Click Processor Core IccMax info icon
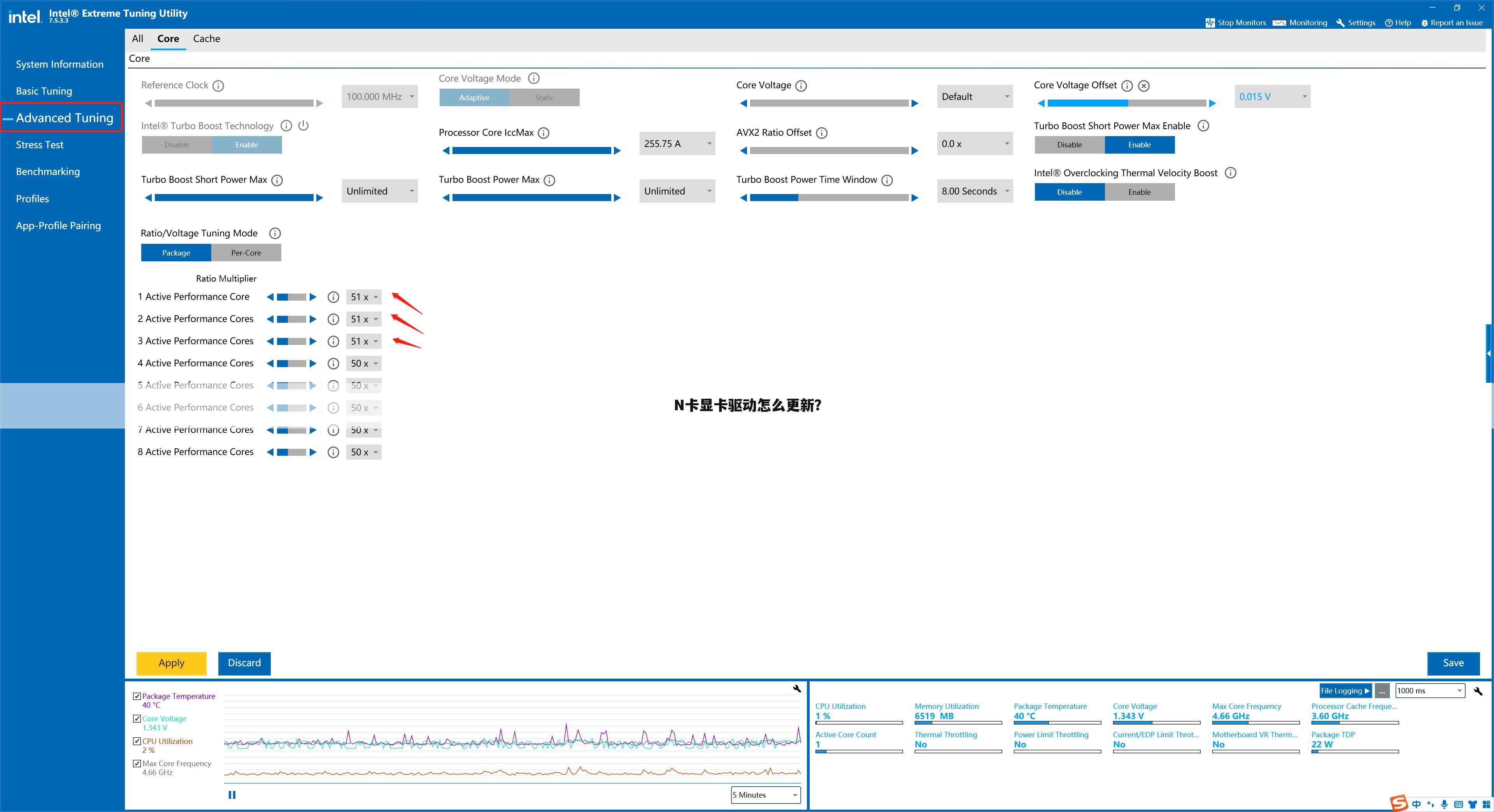 544,133
